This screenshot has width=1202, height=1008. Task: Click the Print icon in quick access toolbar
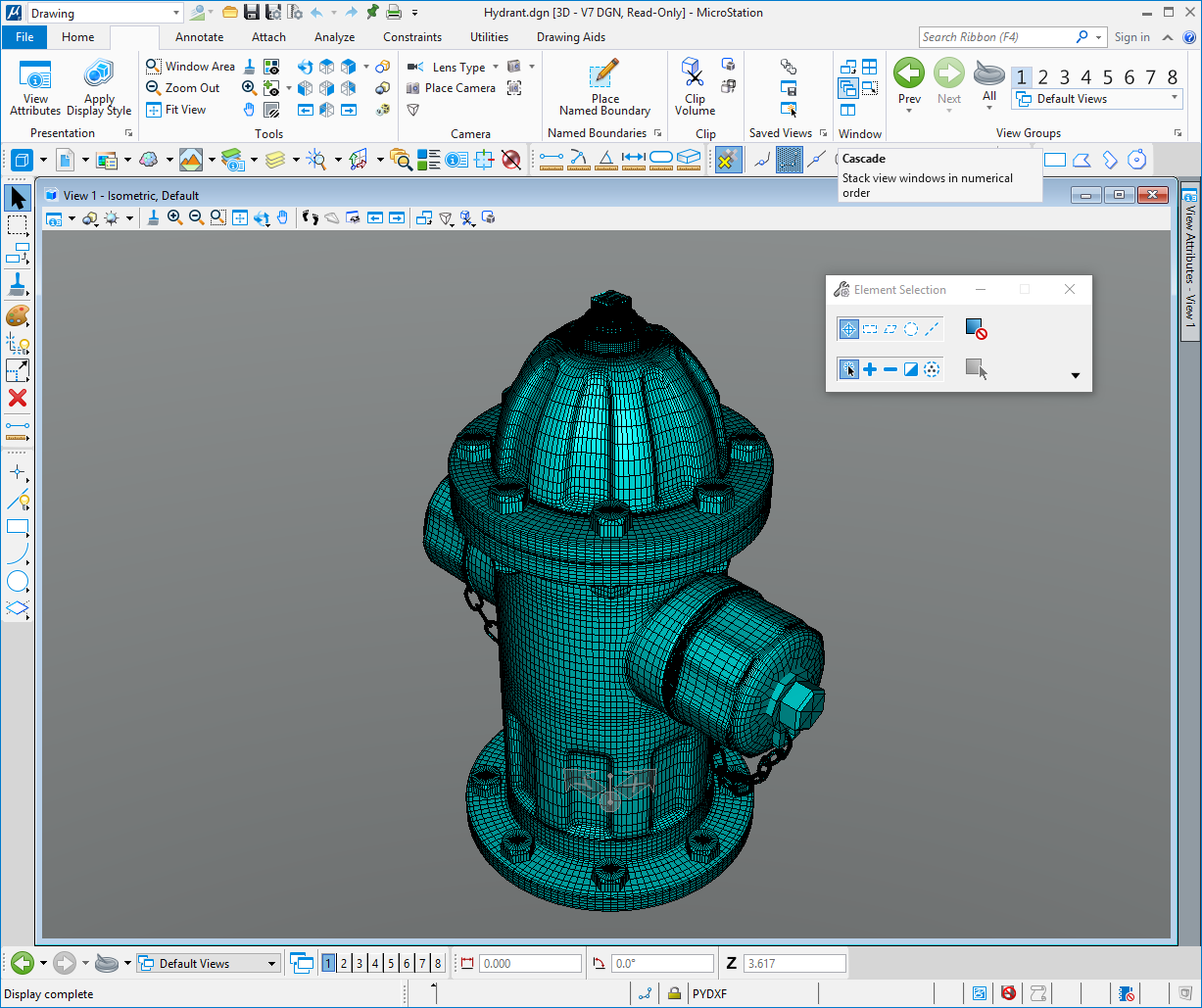coord(394,13)
